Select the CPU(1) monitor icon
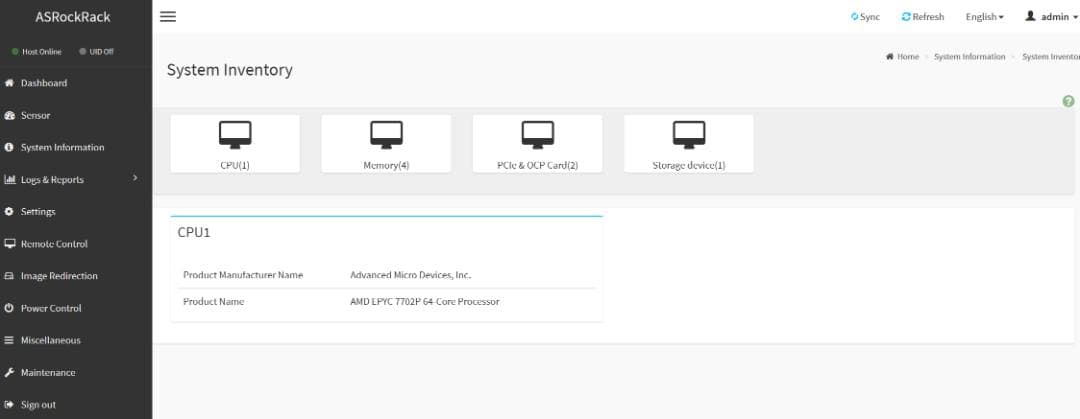Image resolution: width=1080 pixels, height=419 pixels. pos(235,133)
